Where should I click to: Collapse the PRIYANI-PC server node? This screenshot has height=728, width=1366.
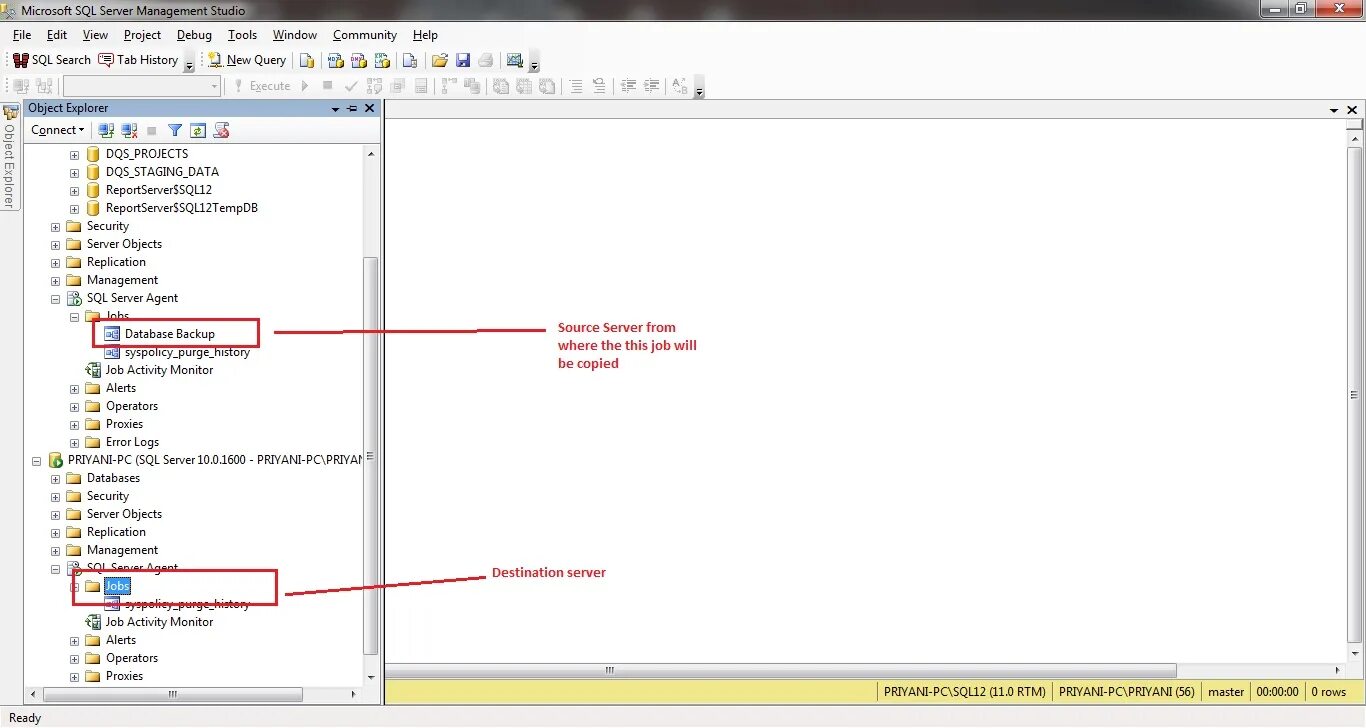pyautogui.click(x=36, y=461)
